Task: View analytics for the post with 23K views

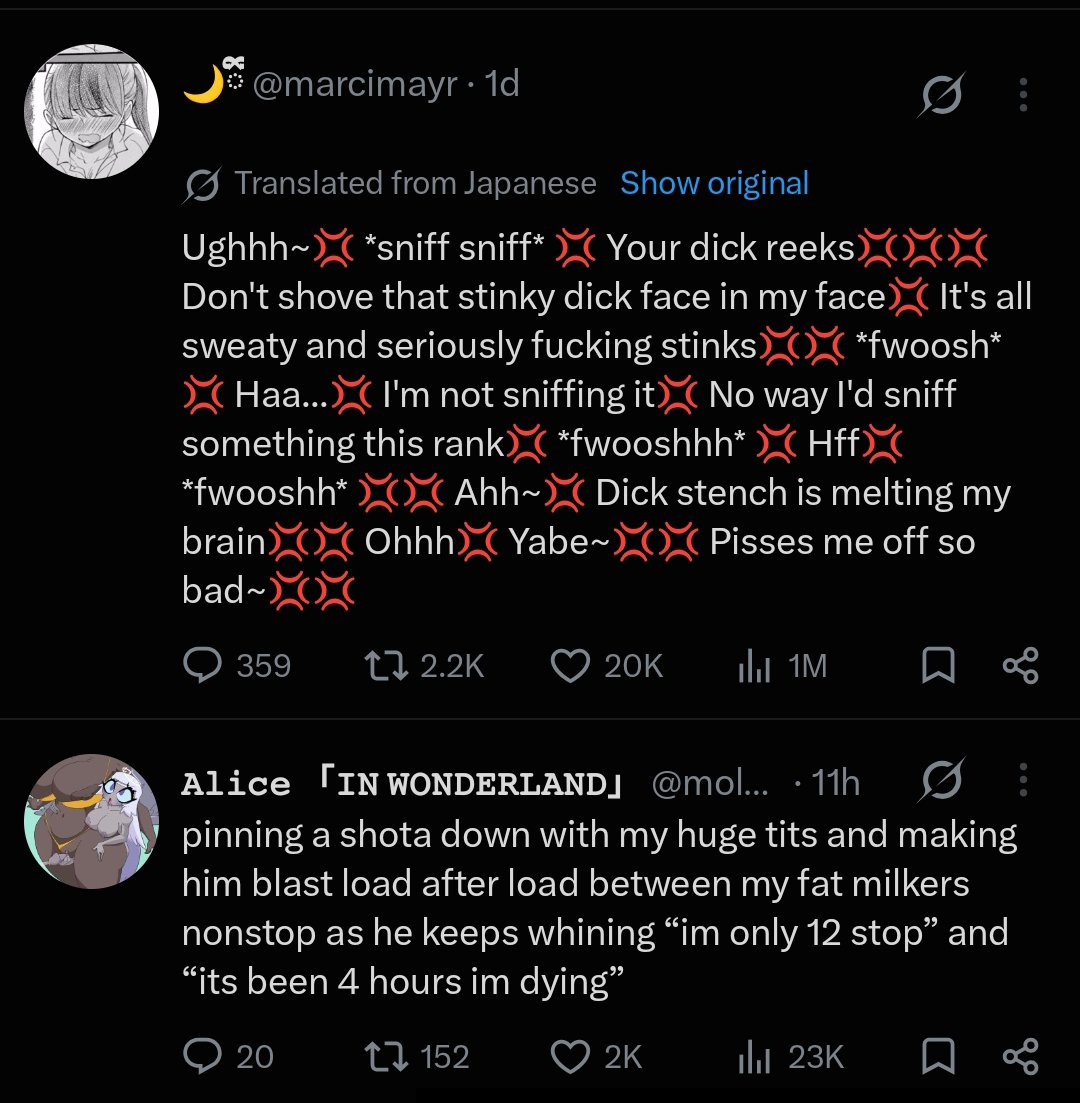Action: coord(790,1056)
